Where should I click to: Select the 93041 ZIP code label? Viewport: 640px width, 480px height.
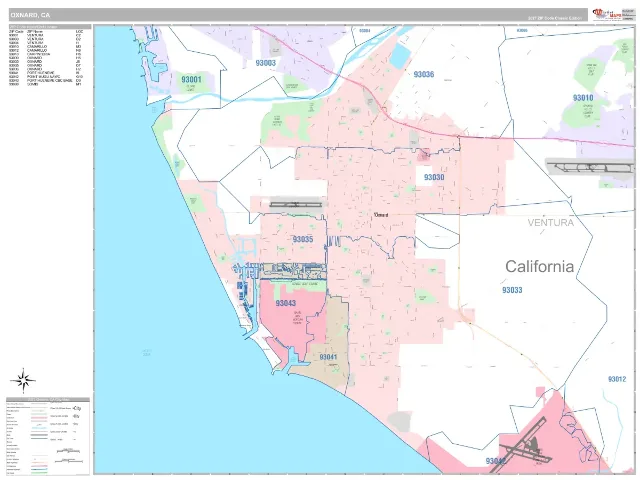click(x=328, y=358)
